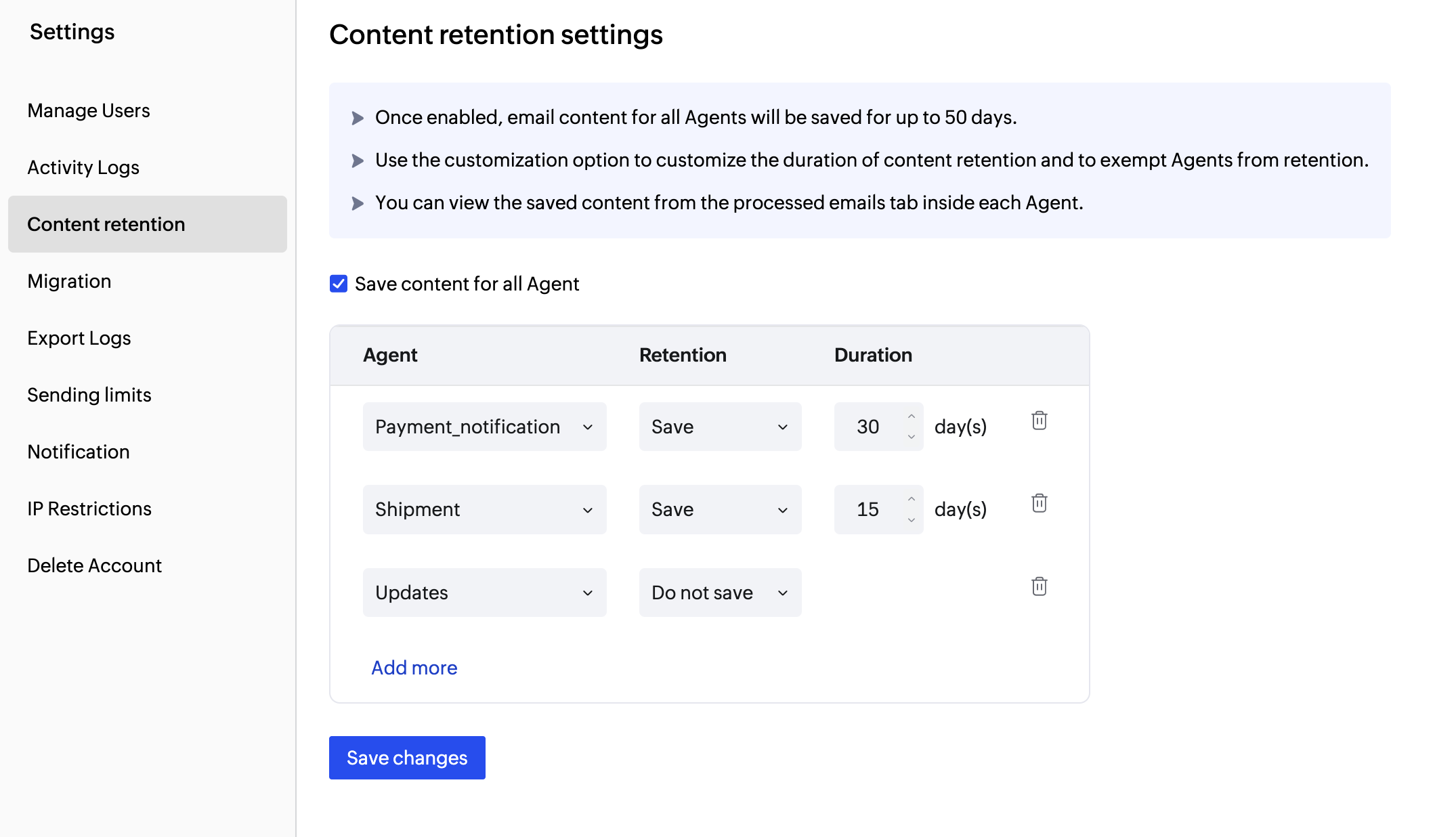The width and height of the screenshot is (1456, 837).
Task: Switch to the Manage Users section
Action: [89, 110]
